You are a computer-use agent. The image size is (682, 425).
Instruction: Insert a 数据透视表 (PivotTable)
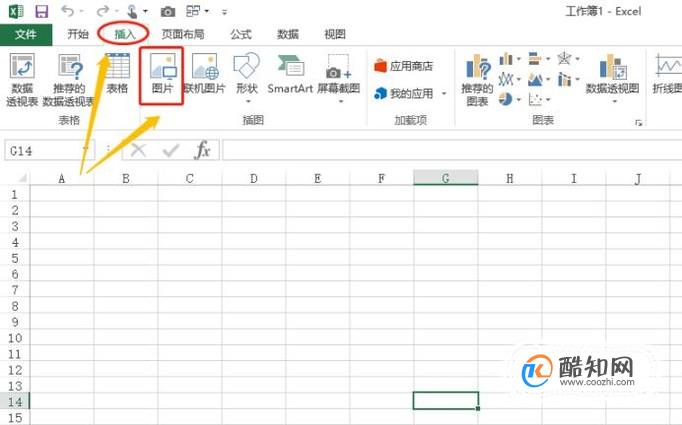tap(22, 80)
